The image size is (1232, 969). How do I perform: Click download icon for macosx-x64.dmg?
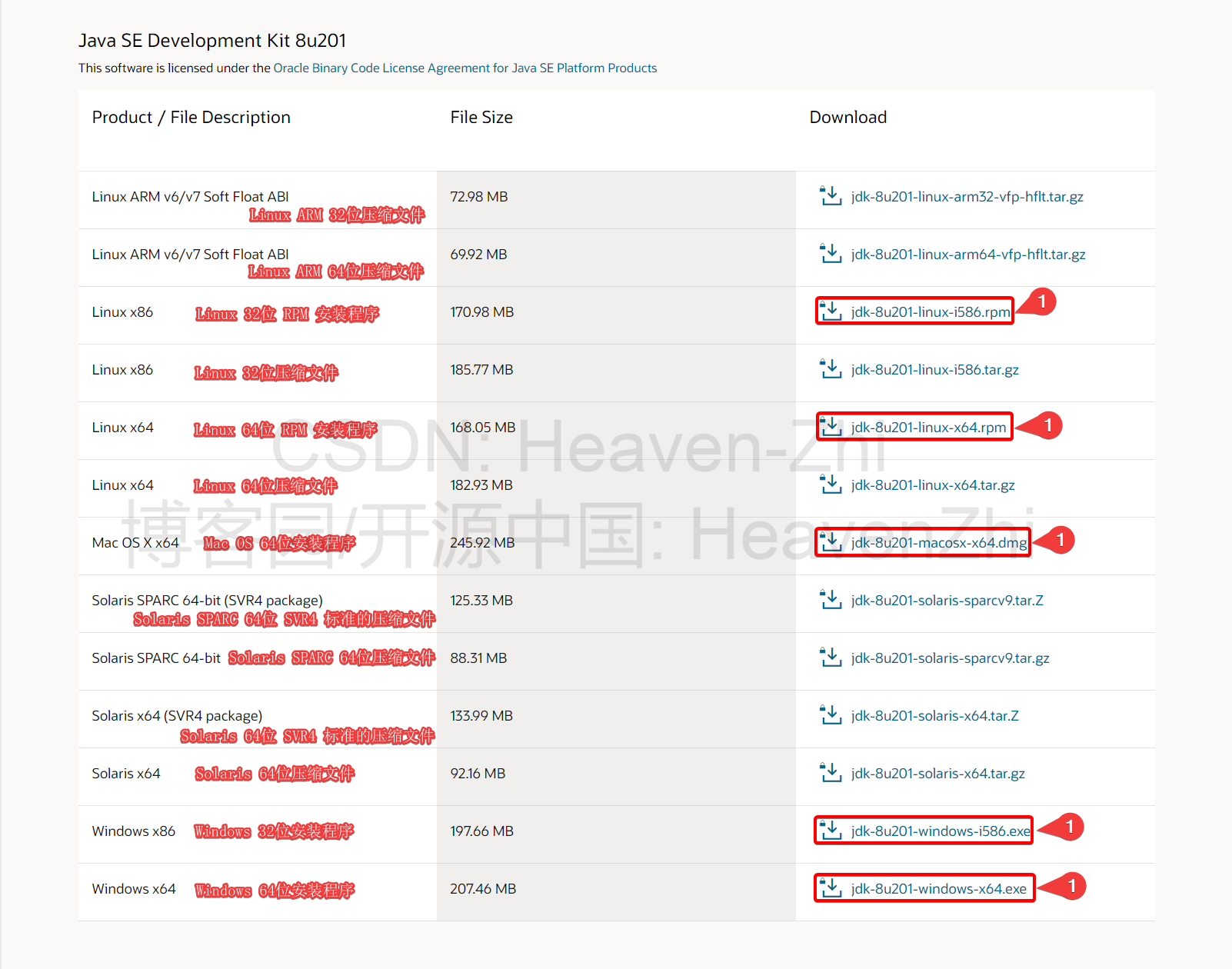(831, 542)
